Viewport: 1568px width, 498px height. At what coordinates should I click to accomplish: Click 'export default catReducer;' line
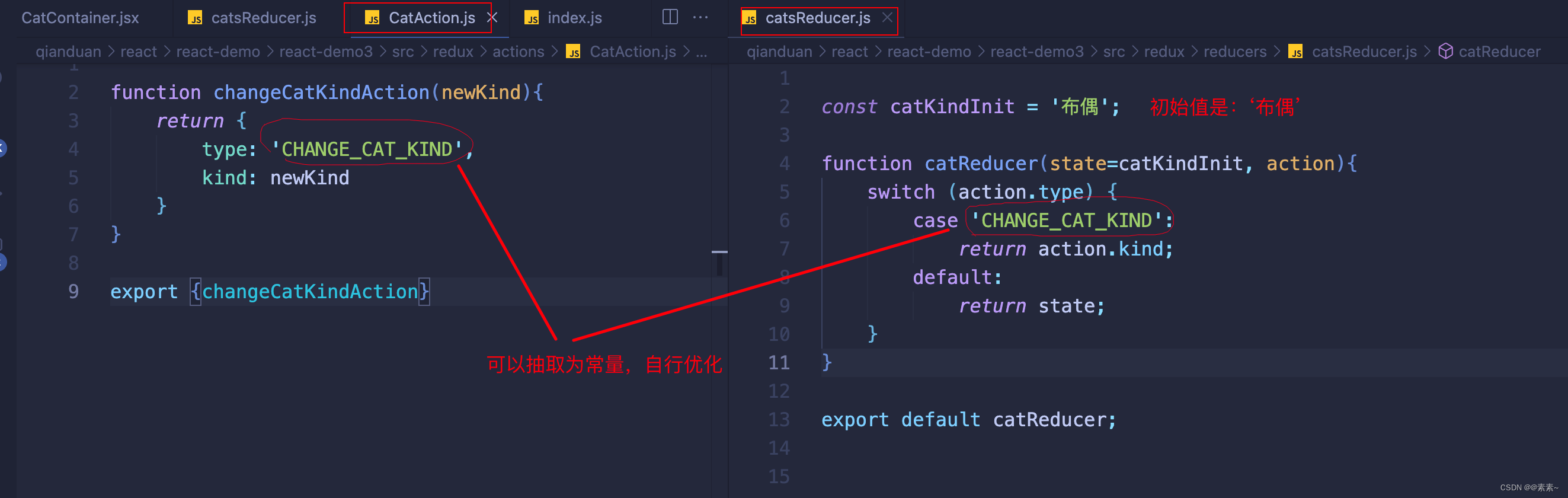pos(969,420)
